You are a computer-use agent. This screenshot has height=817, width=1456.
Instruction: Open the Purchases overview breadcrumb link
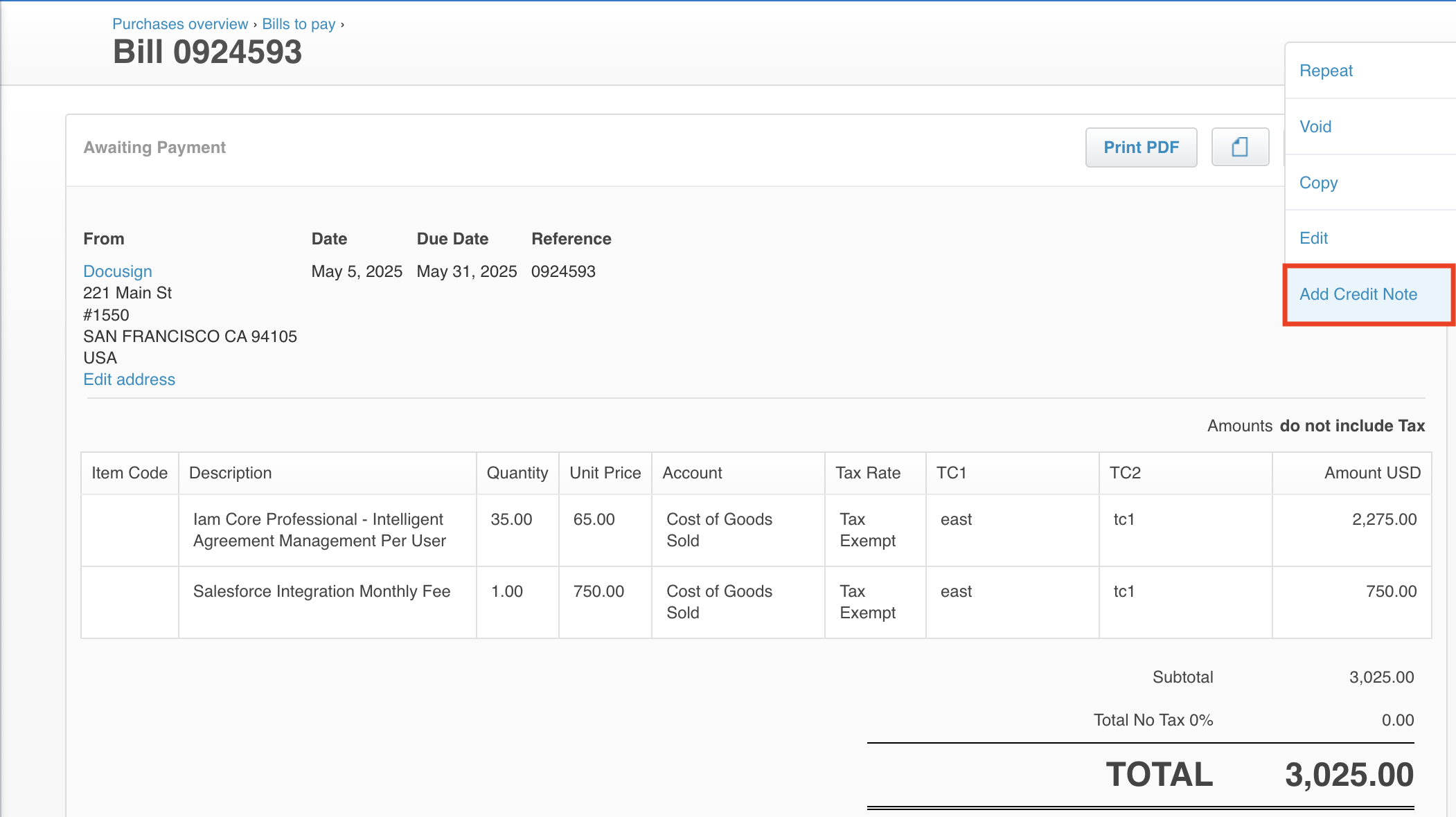coord(180,24)
